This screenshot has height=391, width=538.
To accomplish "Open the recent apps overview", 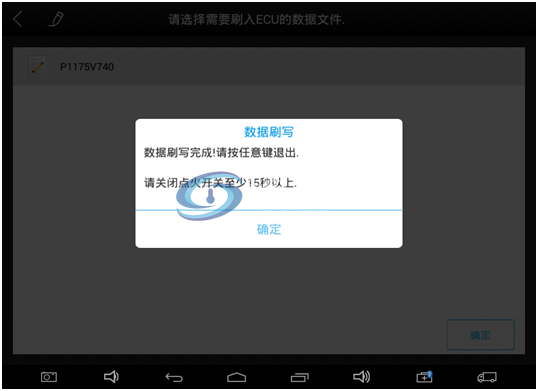I will tap(300, 377).
